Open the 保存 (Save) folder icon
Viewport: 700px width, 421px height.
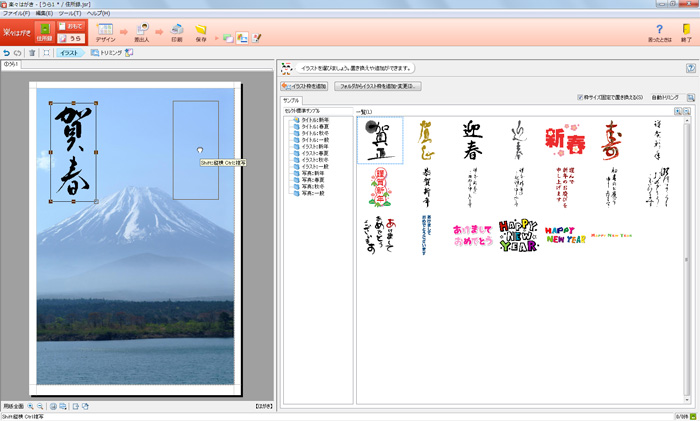pos(201,30)
